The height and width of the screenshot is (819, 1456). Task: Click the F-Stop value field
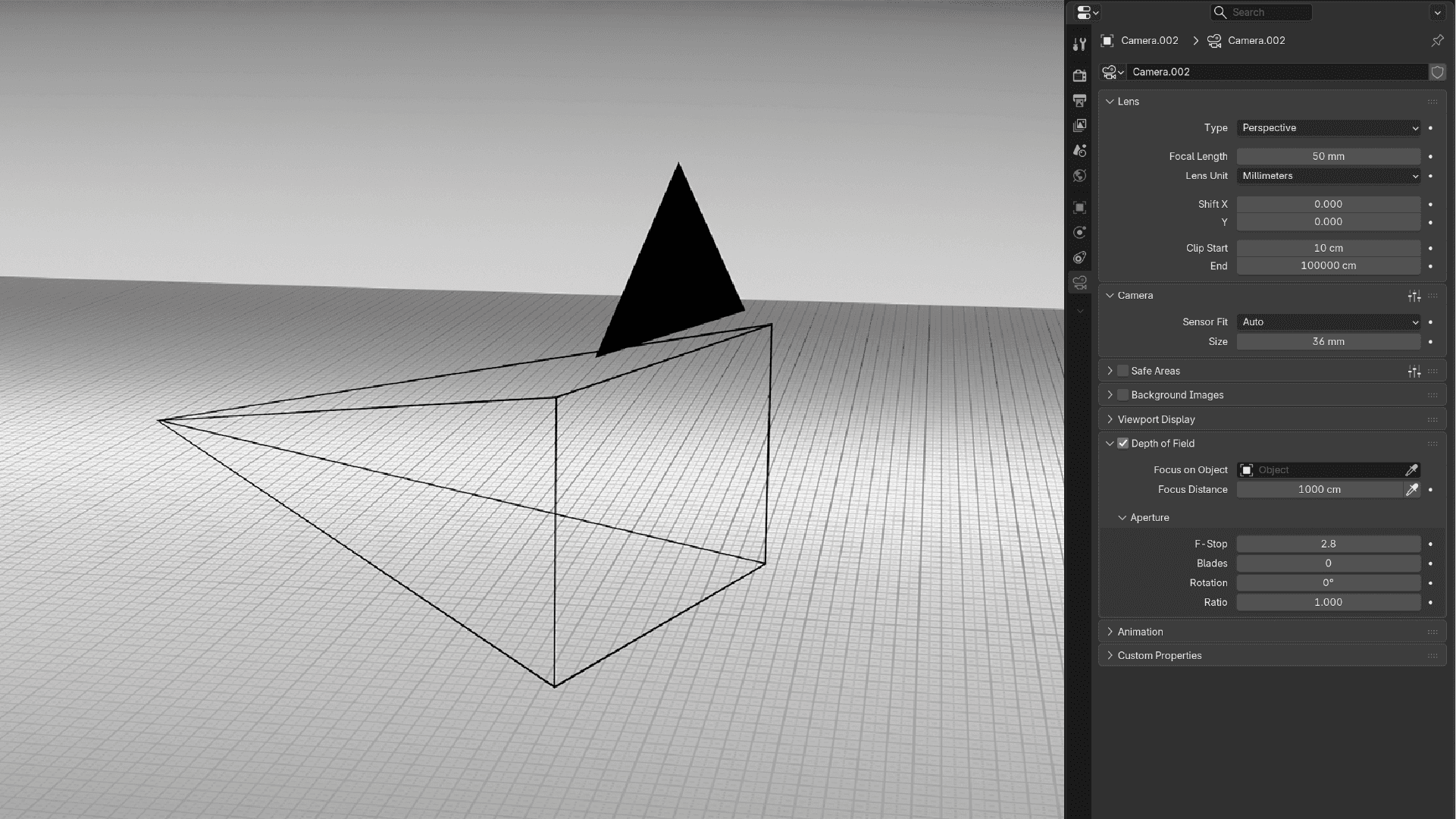pyautogui.click(x=1328, y=544)
